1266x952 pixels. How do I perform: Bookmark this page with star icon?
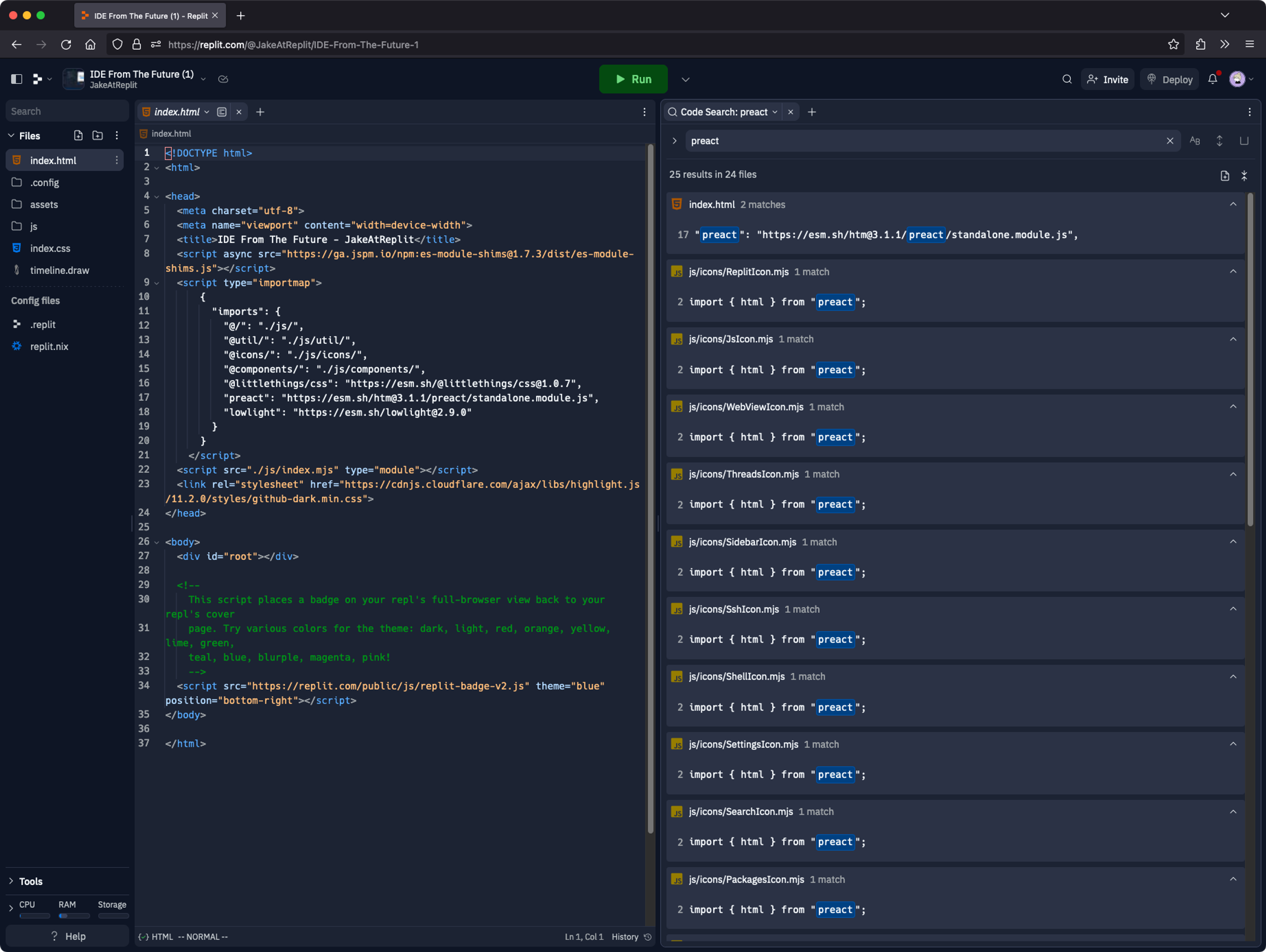[1173, 44]
